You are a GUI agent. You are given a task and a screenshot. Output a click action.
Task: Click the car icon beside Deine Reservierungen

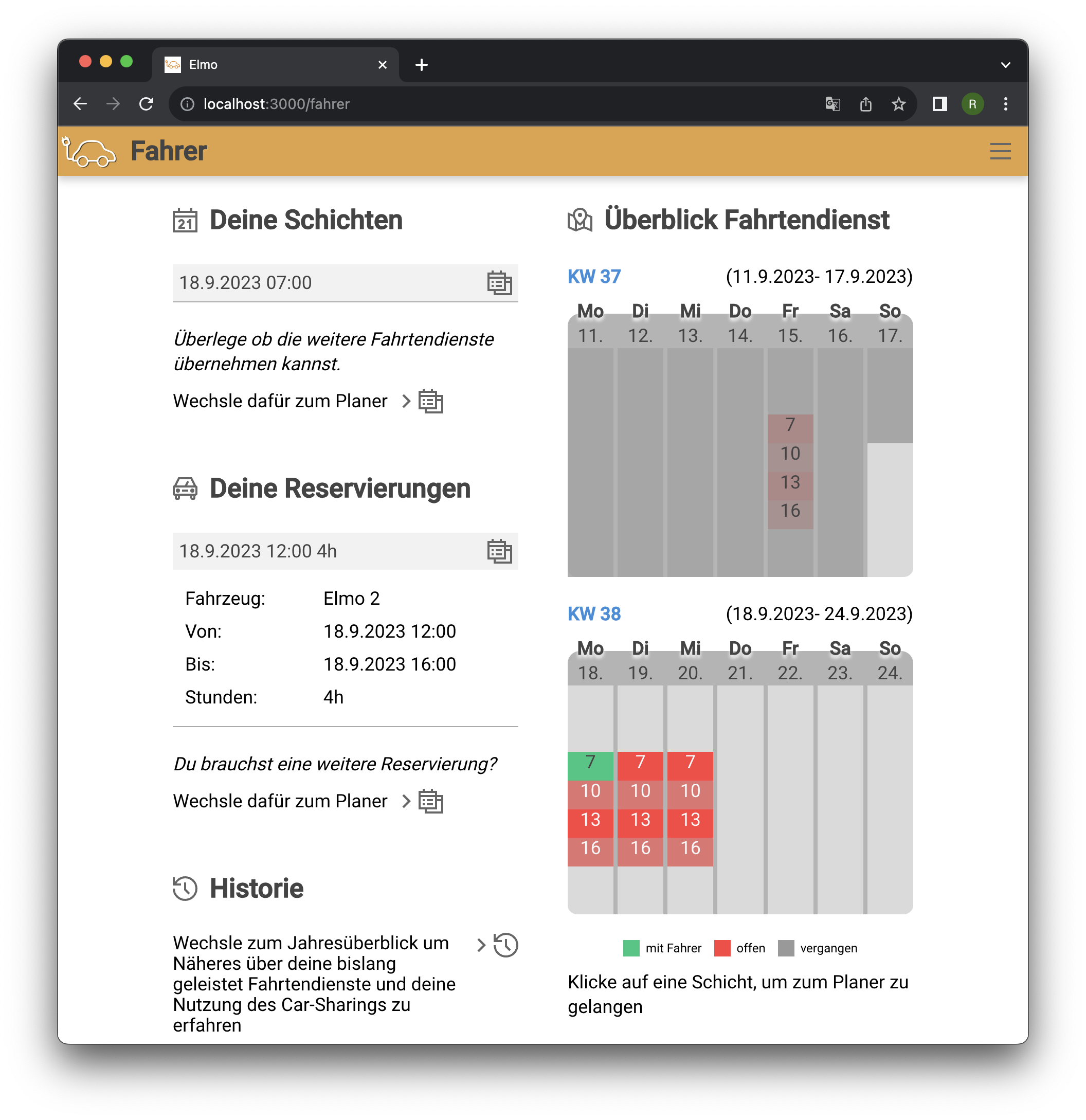[185, 489]
